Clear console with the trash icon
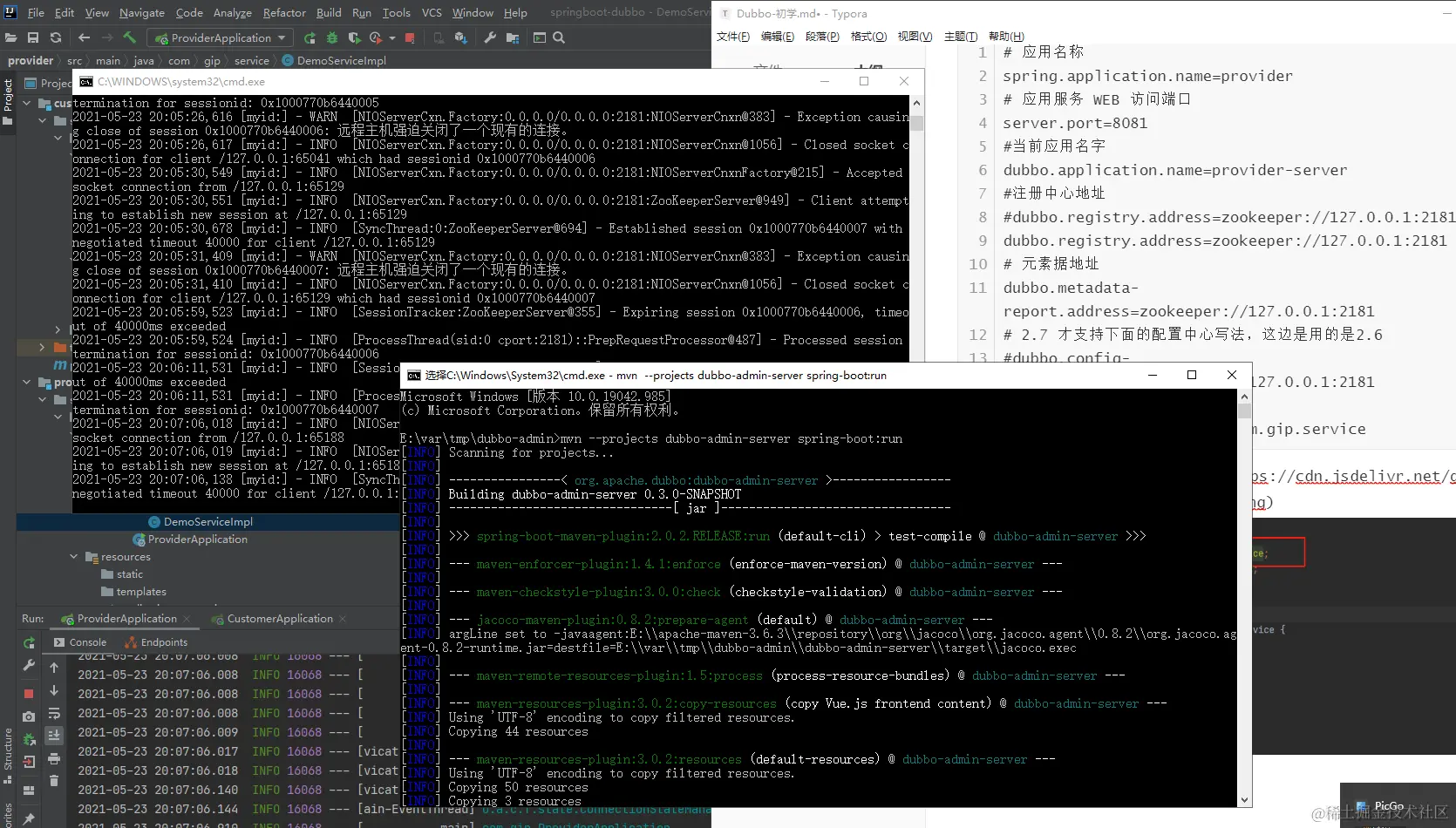Viewport: 1456px width, 828px height. point(54,781)
